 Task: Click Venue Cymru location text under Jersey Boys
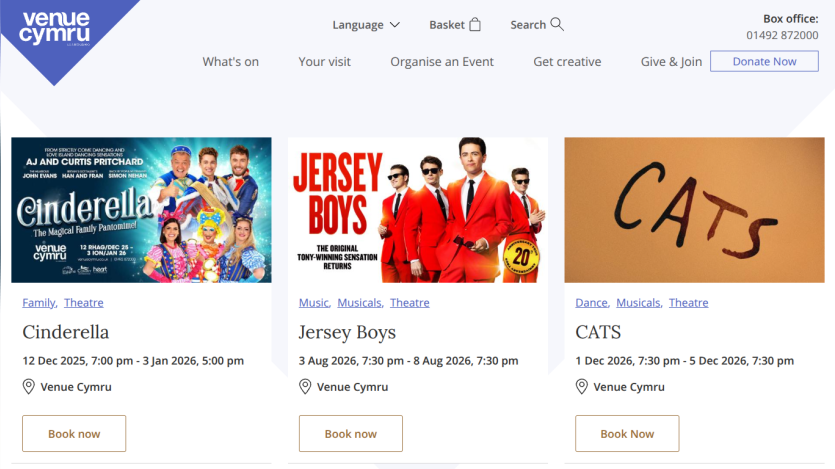(353, 387)
